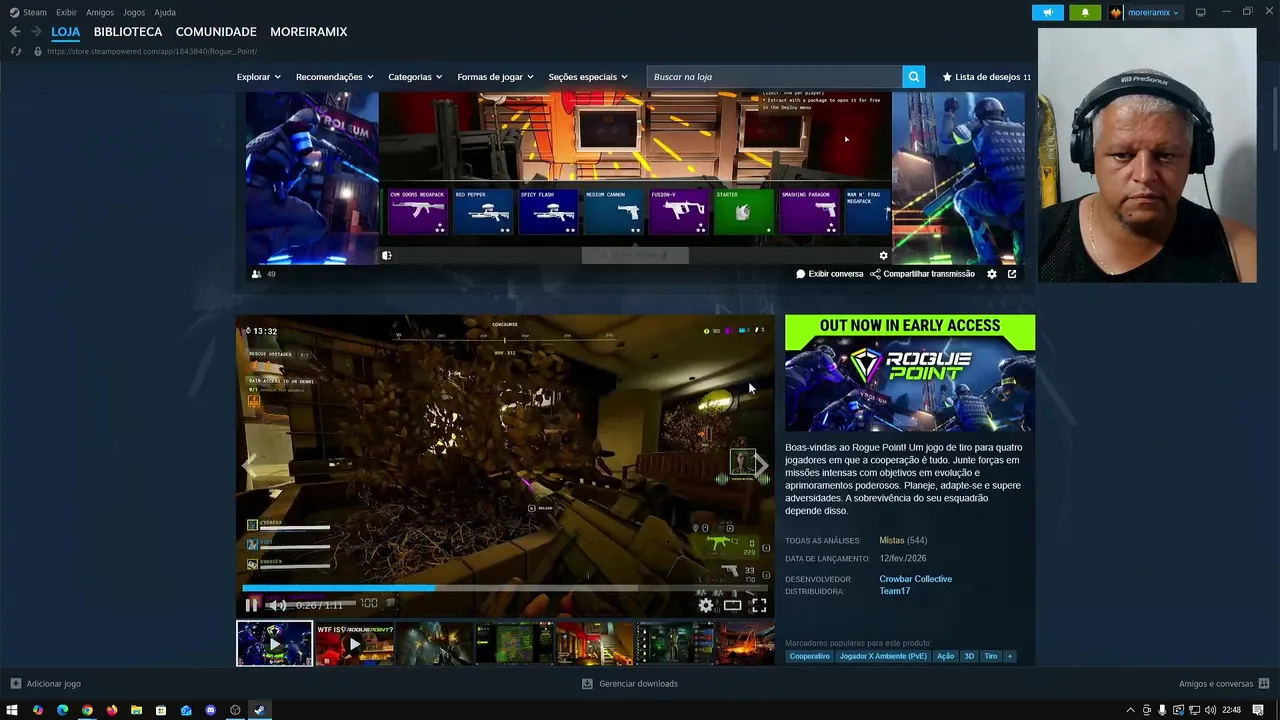The image size is (1280, 720).
Task: Switch to the BIBLIOTECA tab
Action: [x=128, y=32]
